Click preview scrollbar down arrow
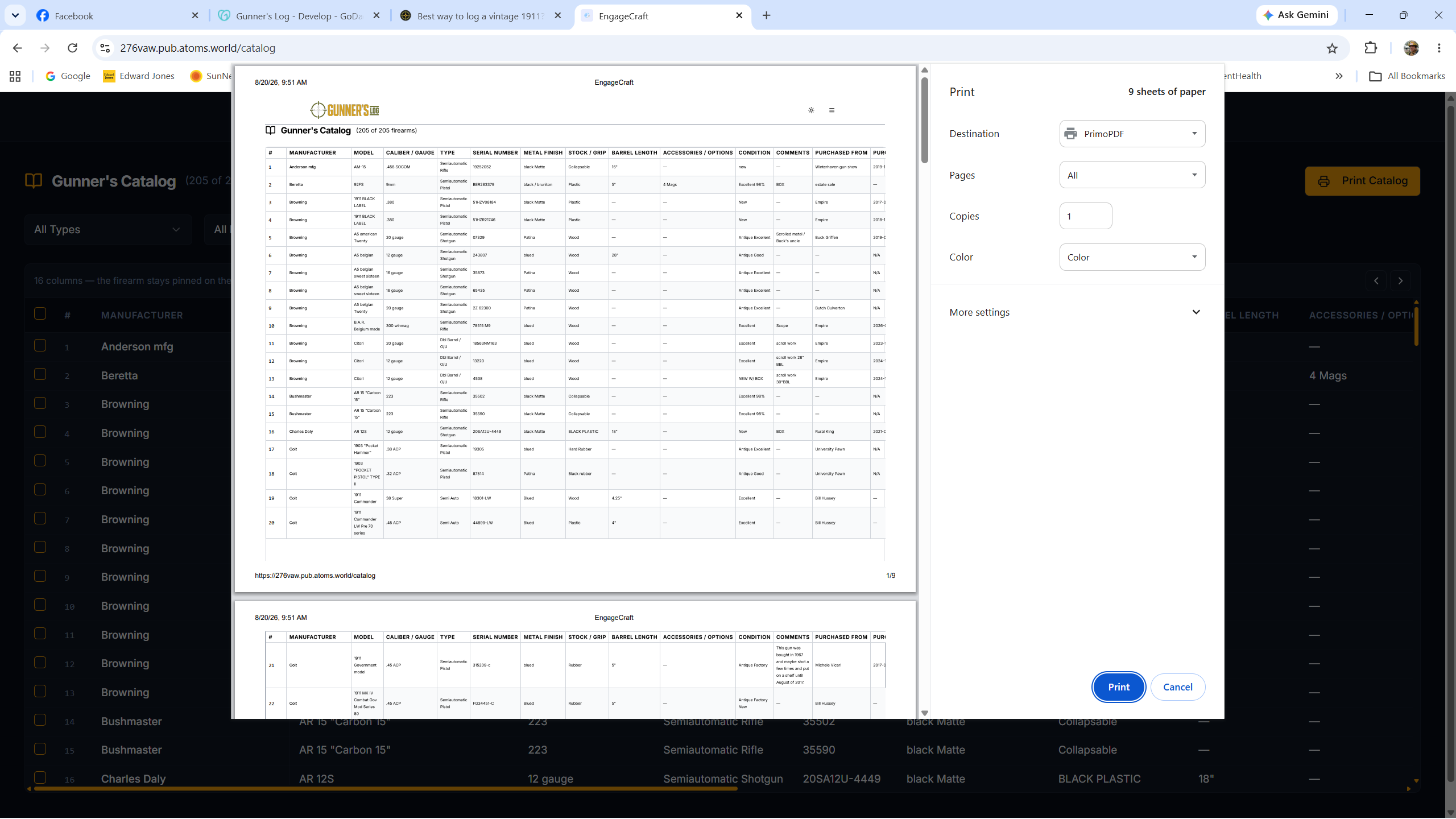The height and width of the screenshot is (819, 1456). click(925, 713)
